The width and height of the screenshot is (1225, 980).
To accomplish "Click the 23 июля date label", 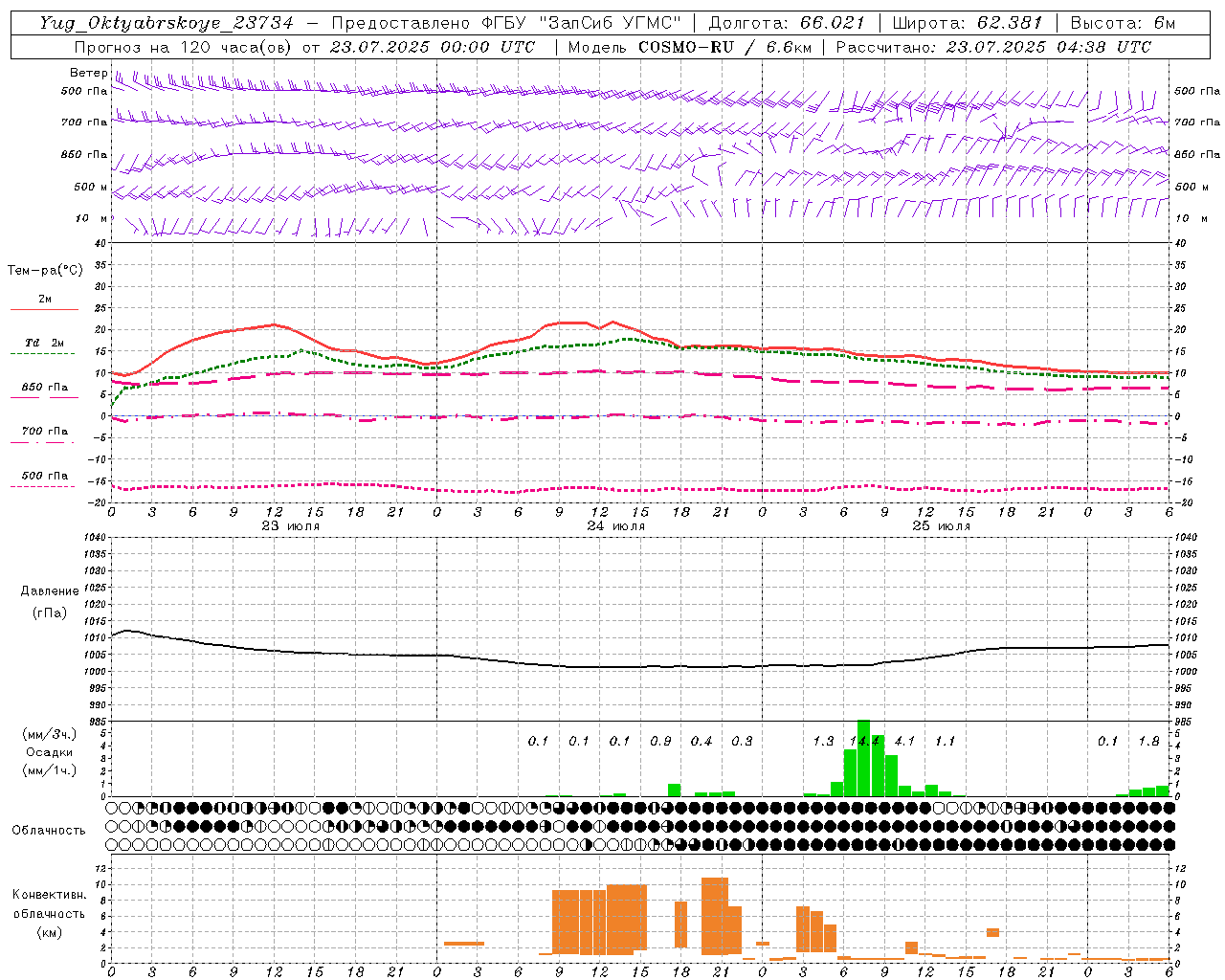I will (291, 526).
